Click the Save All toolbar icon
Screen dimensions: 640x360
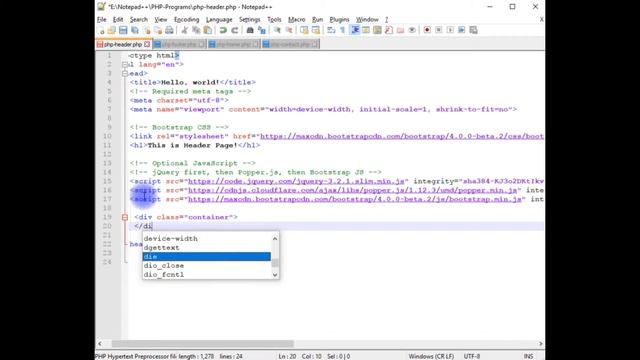click(x=134, y=30)
